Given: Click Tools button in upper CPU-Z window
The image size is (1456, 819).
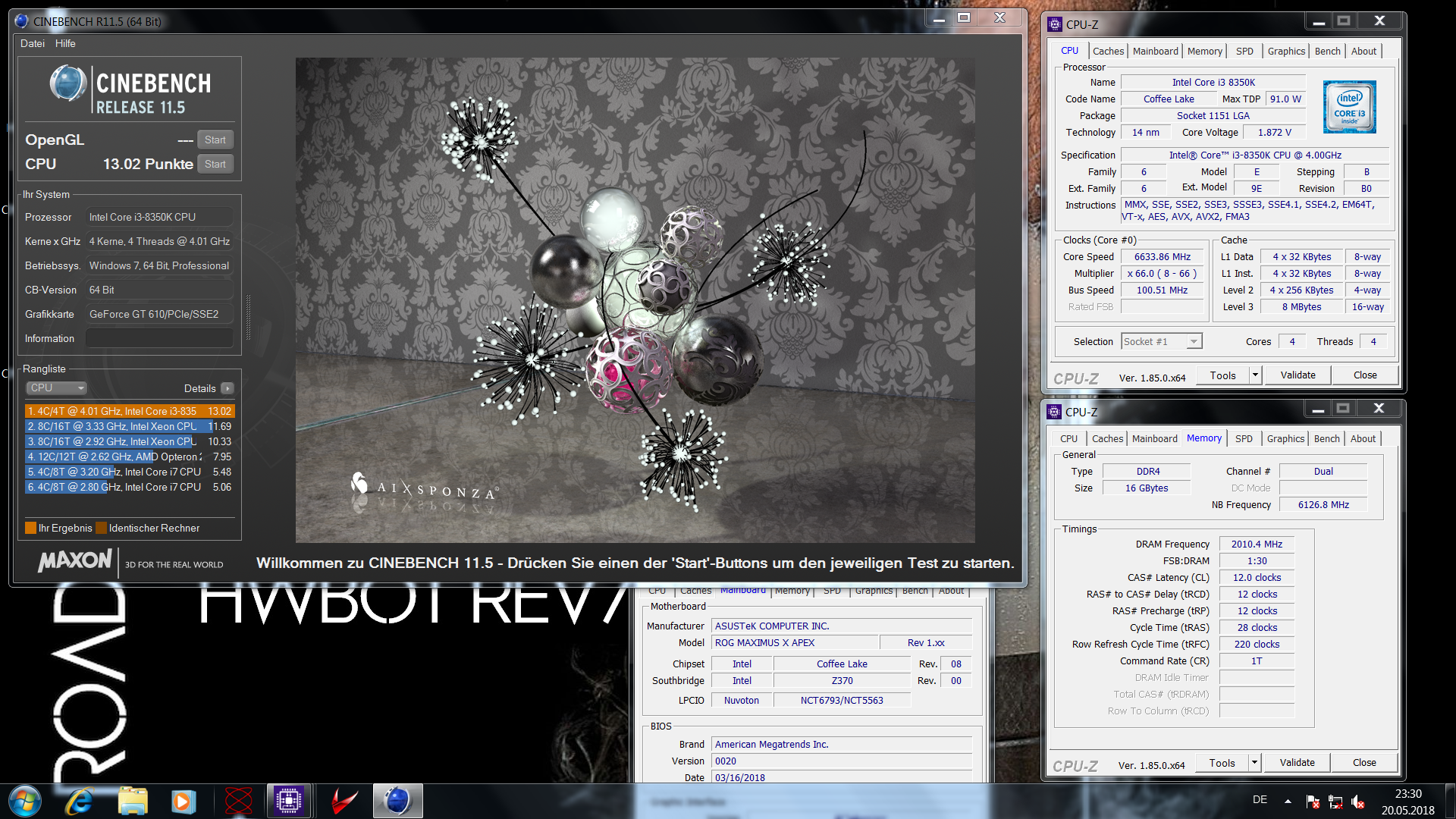Looking at the screenshot, I should point(1222,375).
